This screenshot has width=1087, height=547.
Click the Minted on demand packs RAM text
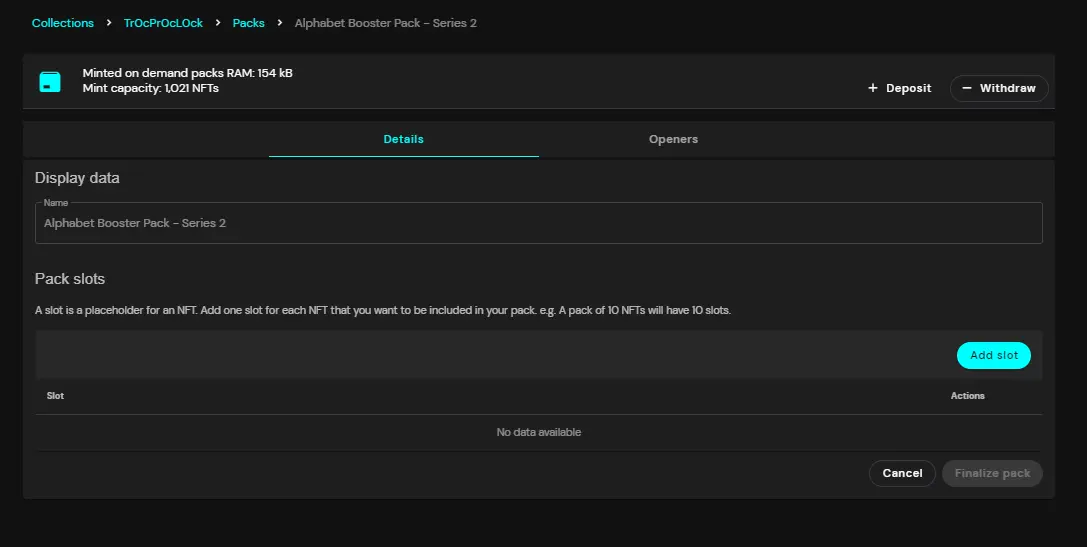pos(187,73)
